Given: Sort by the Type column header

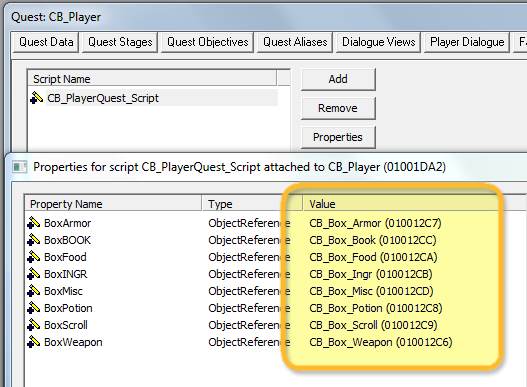Looking at the screenshot, I should coord(252,204).
